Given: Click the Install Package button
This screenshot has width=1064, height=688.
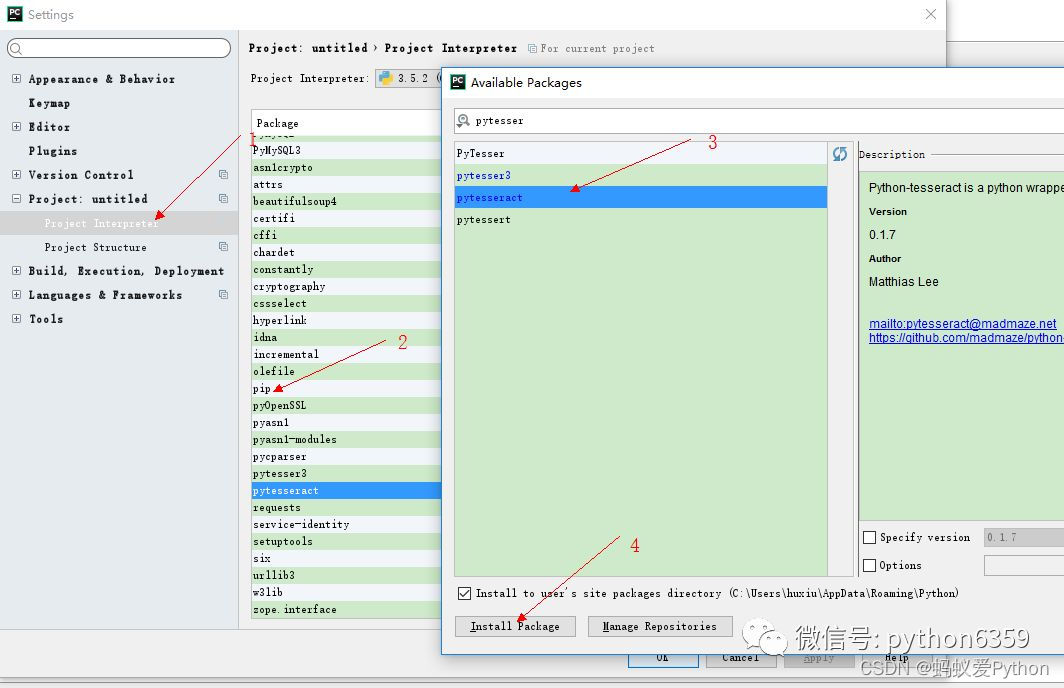Looking at the screenshot, I should coord(515,626).
